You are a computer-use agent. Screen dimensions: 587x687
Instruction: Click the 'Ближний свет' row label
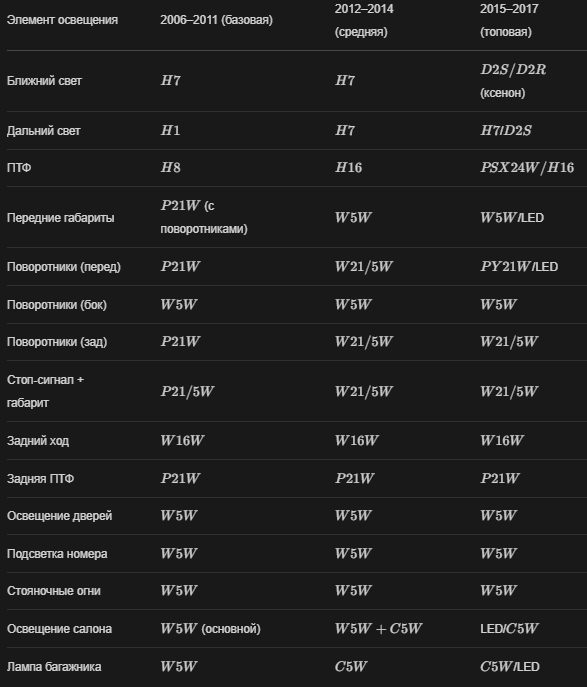[44, 81]
